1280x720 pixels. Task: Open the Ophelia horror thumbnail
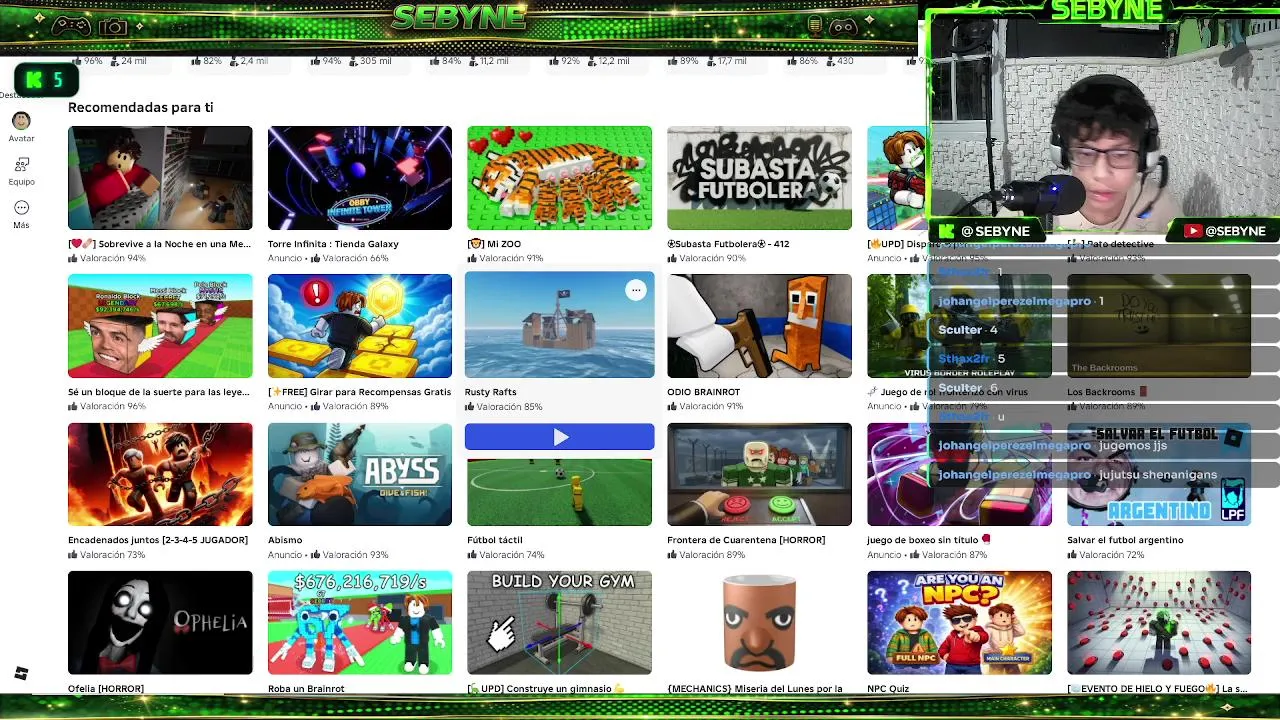coord(160,623)
